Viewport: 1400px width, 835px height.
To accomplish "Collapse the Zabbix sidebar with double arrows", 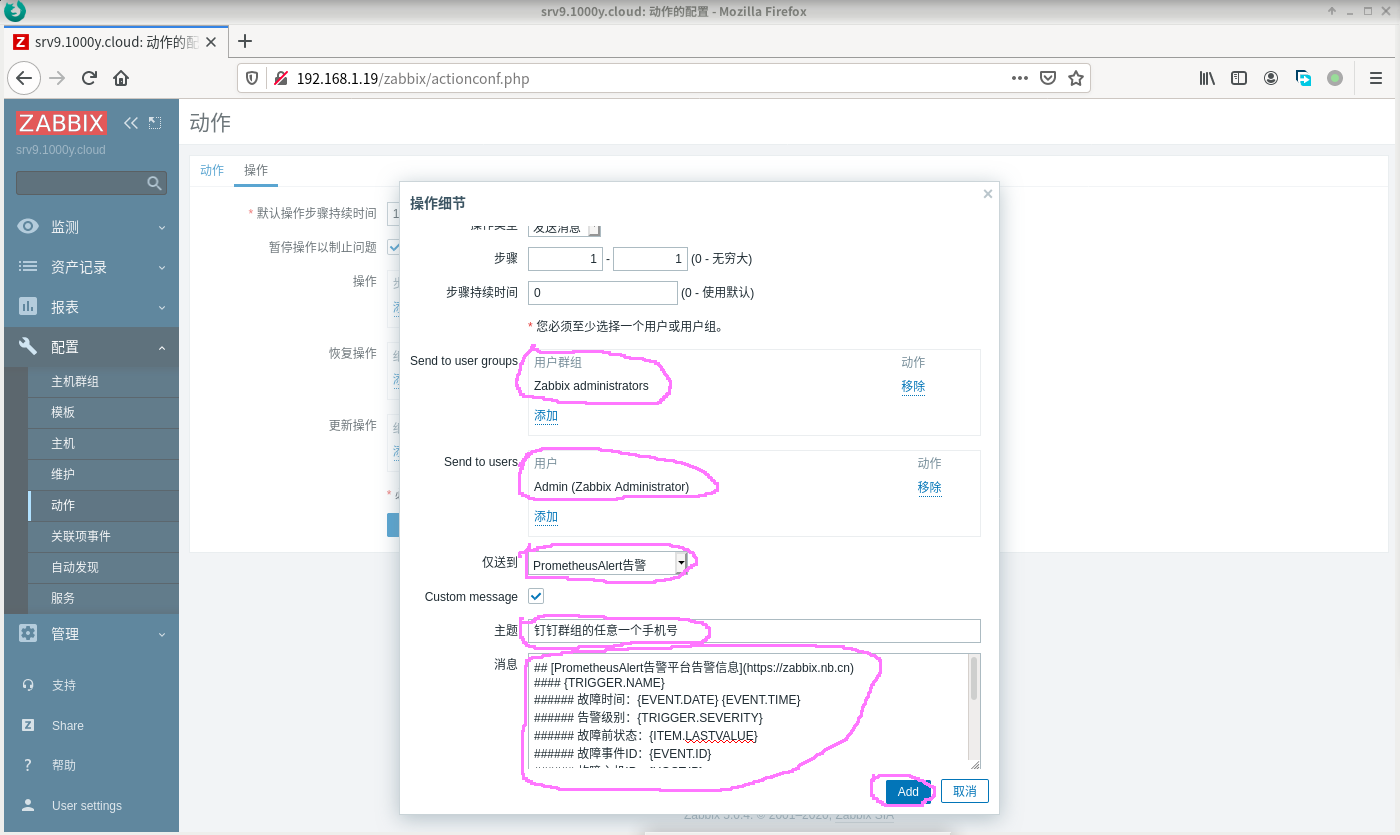I will (x=131, y=123).
